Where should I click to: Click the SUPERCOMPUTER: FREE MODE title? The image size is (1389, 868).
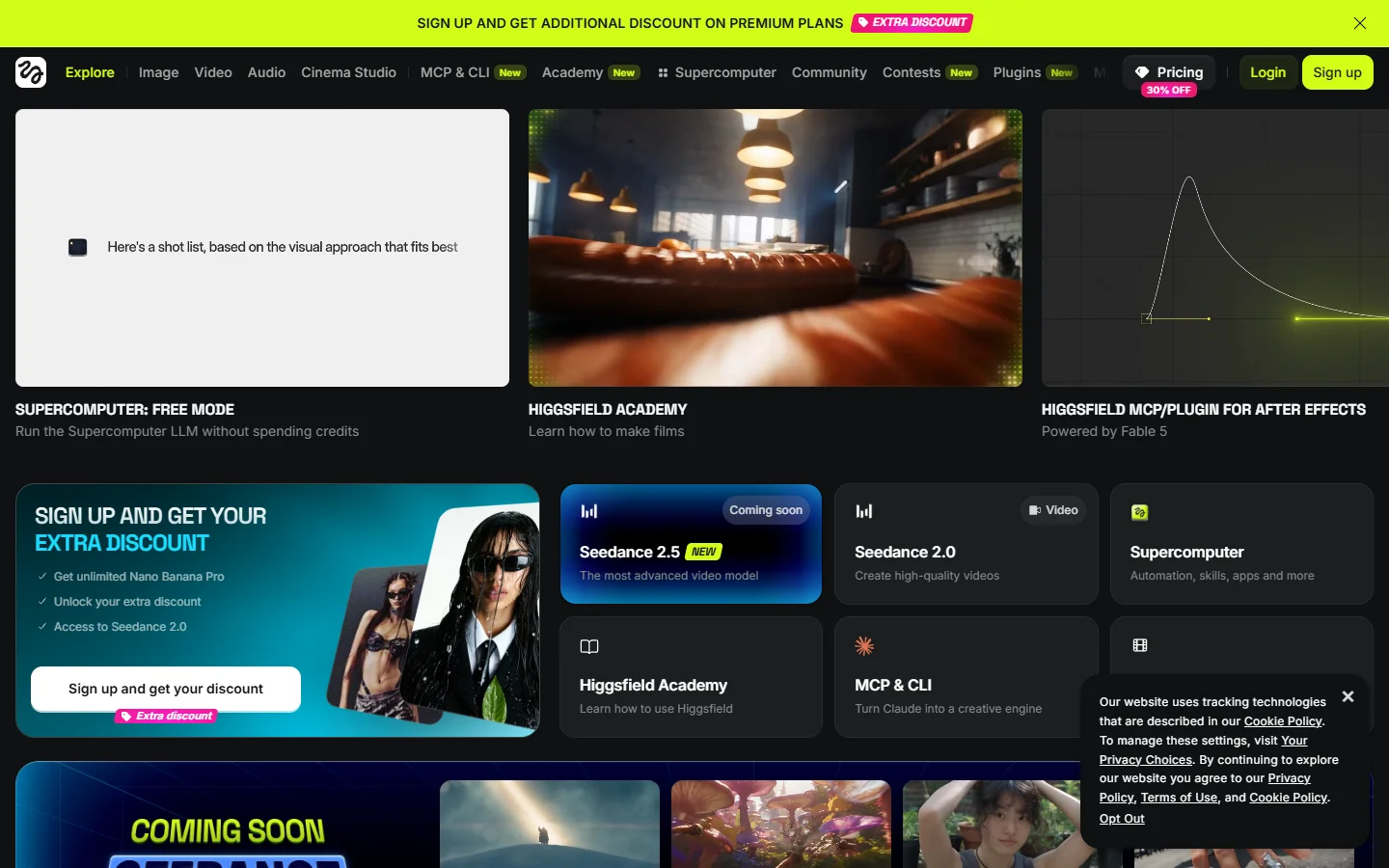click(124, 409)
